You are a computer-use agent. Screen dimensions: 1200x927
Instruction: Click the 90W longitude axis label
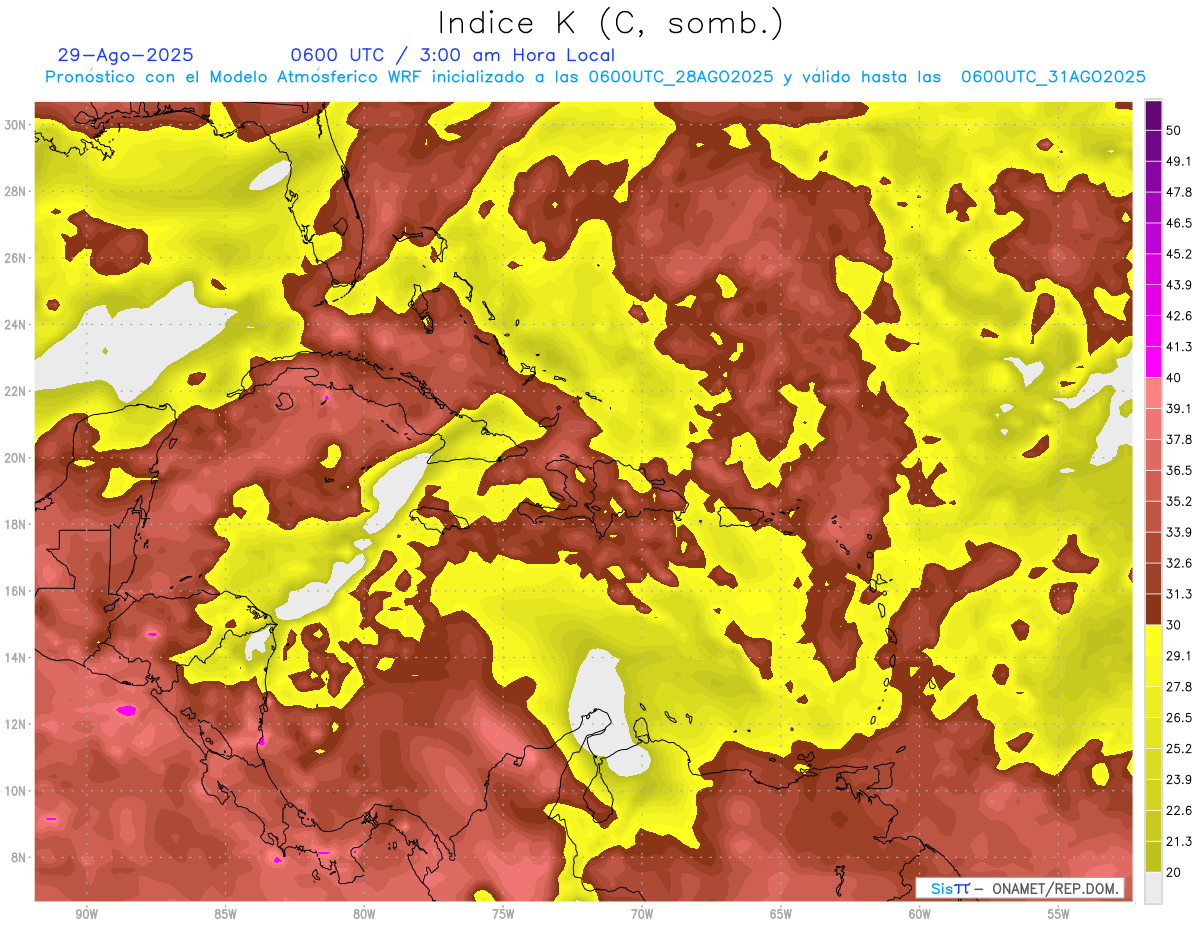point(86,915)
